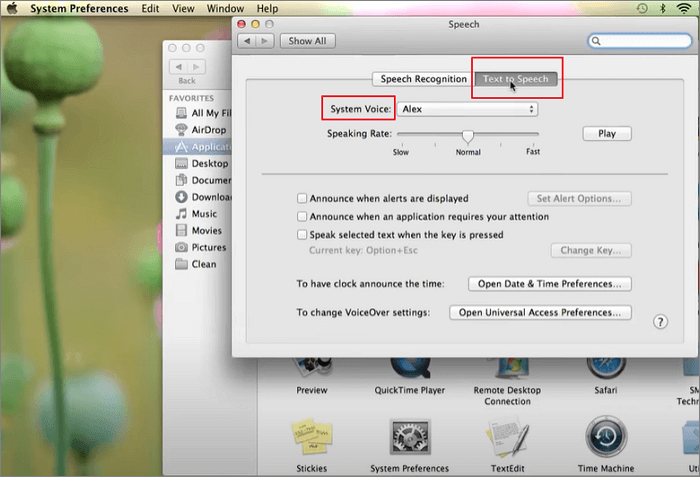Switch to the Speech Recognition tab
Viewport: 700px width, 477px height.
pos(423,79)
